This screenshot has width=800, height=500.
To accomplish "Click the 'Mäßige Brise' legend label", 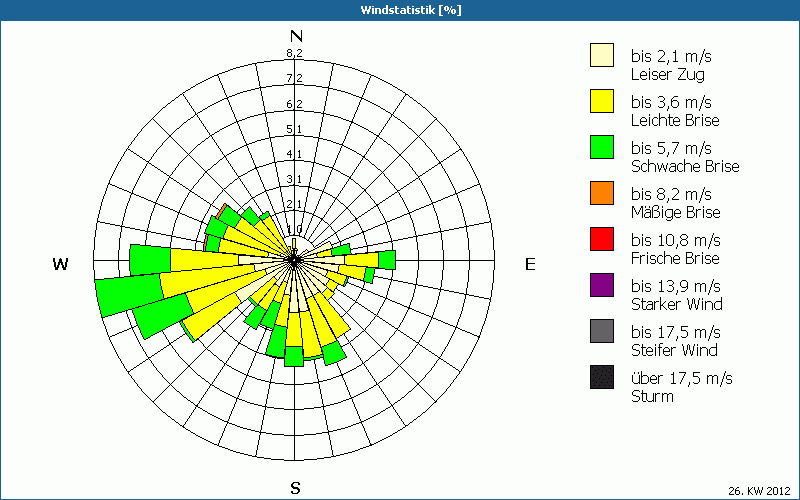I will 676,212.
